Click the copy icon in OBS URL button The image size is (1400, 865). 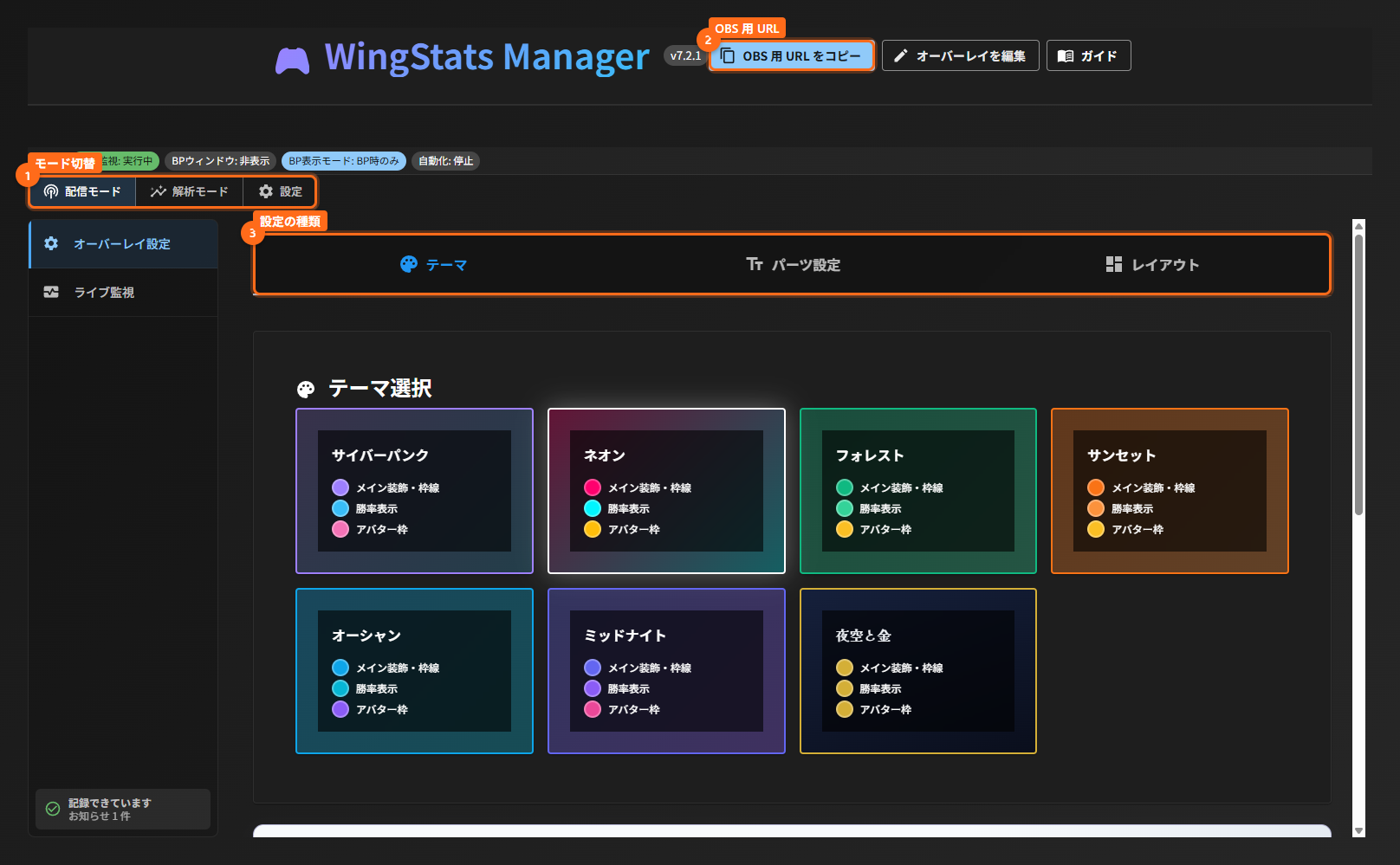click(x=728, y=55)
